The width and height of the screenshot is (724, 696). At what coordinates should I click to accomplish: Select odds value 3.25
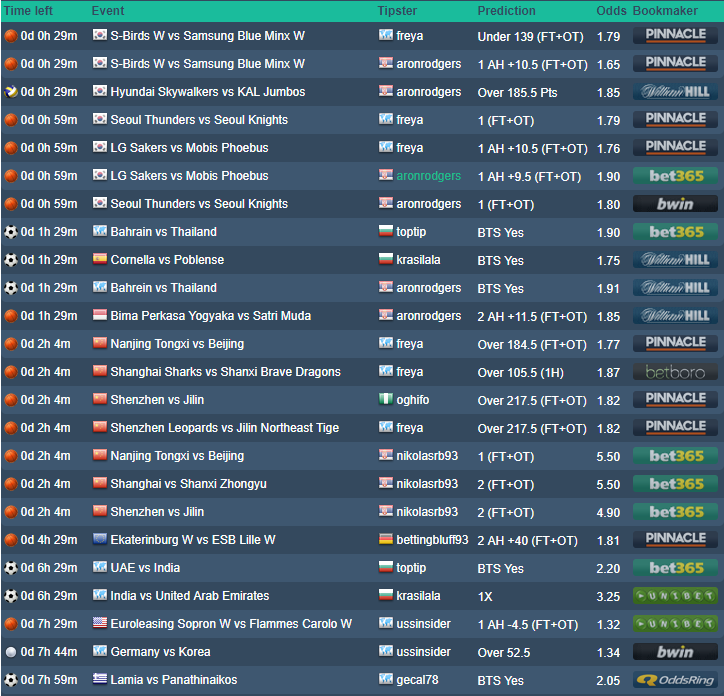click(608, 597)
